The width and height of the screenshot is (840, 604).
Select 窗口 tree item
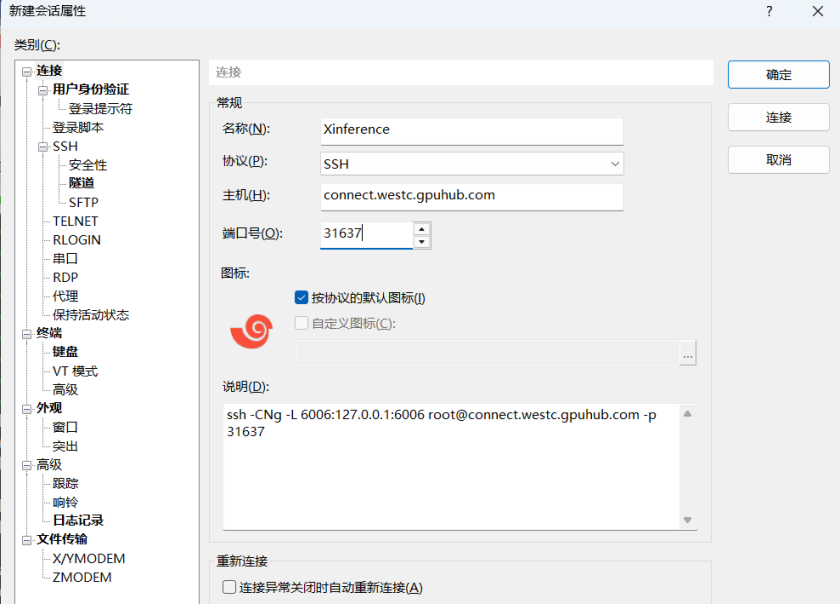click(x=65, y=428)
